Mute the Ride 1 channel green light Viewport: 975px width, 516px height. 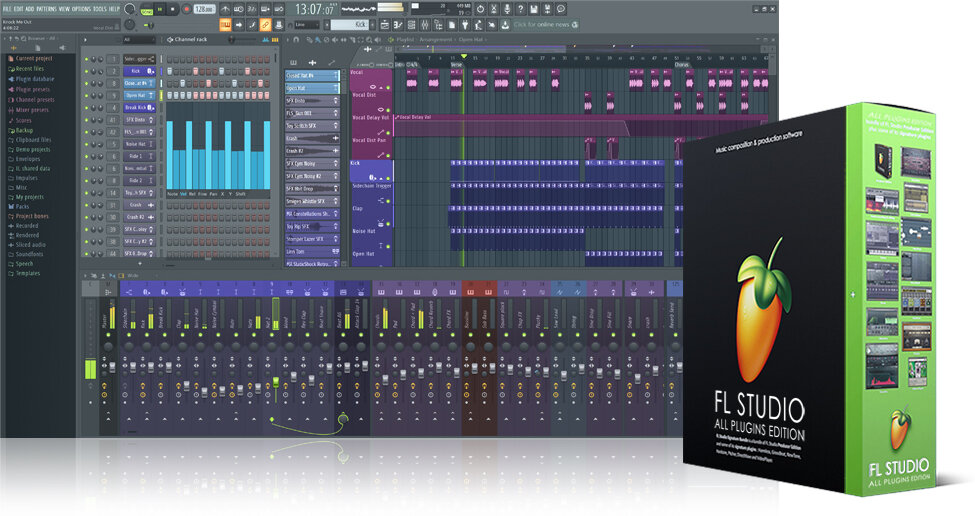87,157
